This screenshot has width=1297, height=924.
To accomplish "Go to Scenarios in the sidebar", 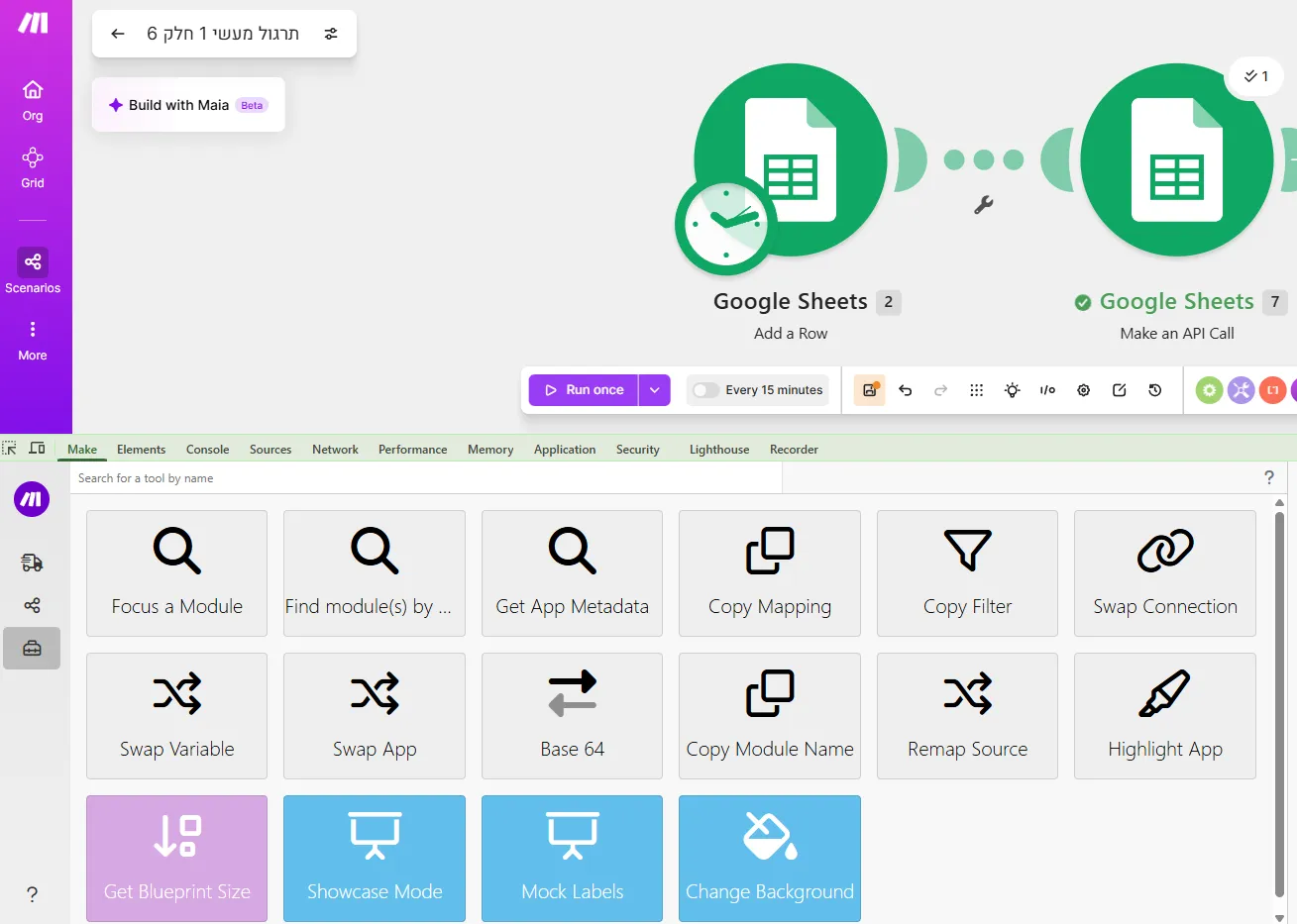I will pyautogui.click(x=33, y=271).
